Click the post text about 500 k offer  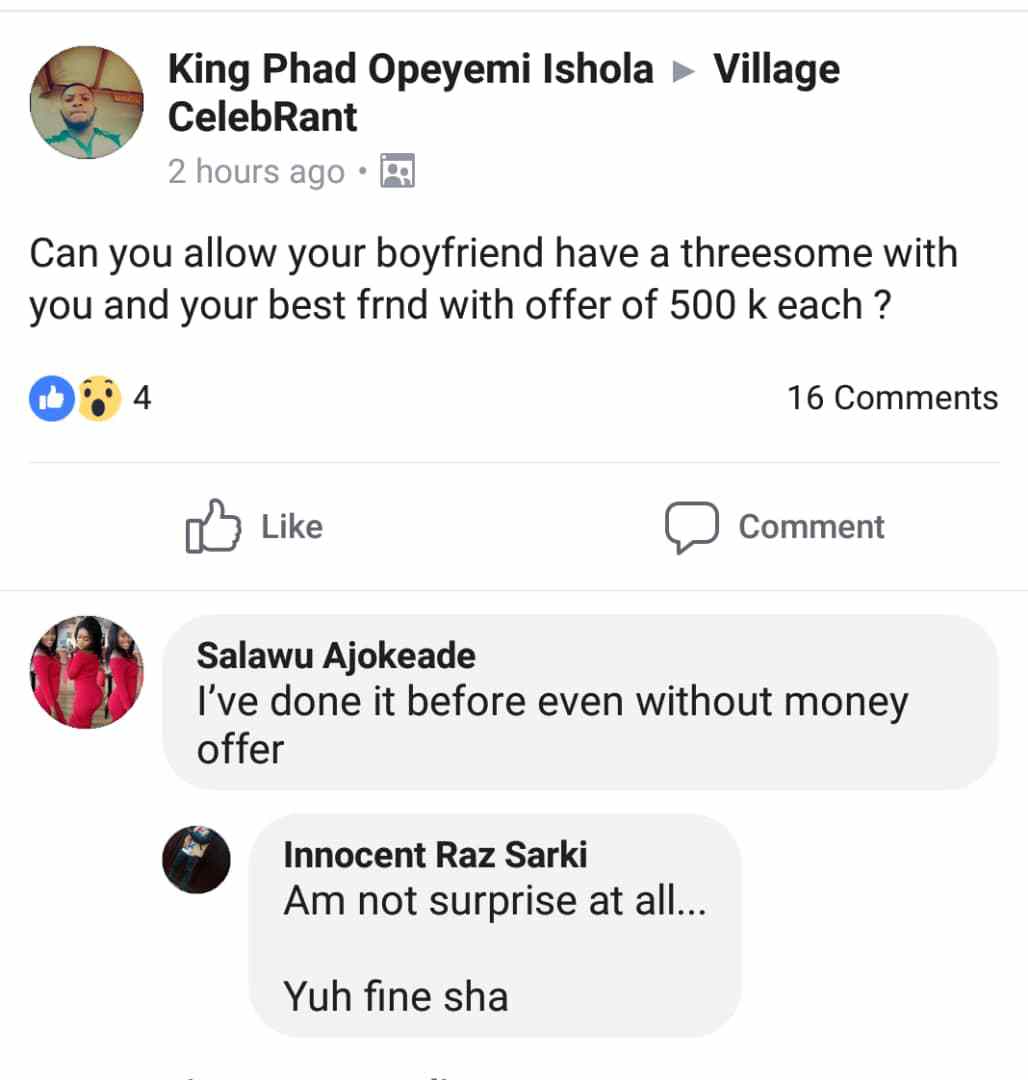click(493, 279)
